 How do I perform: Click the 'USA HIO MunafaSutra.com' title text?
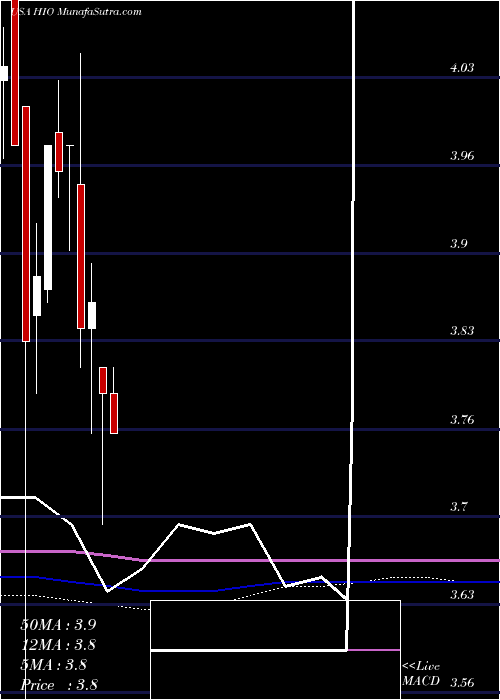point(75,12)
